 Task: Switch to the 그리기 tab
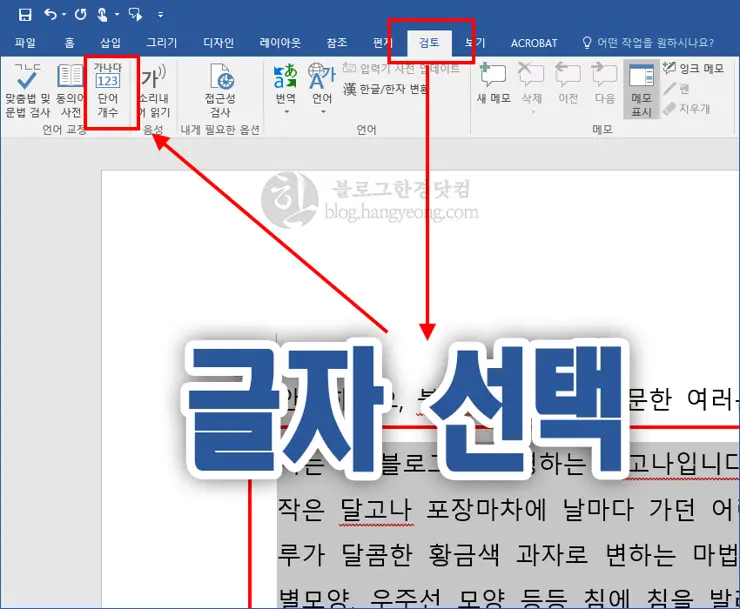point(161,43)
